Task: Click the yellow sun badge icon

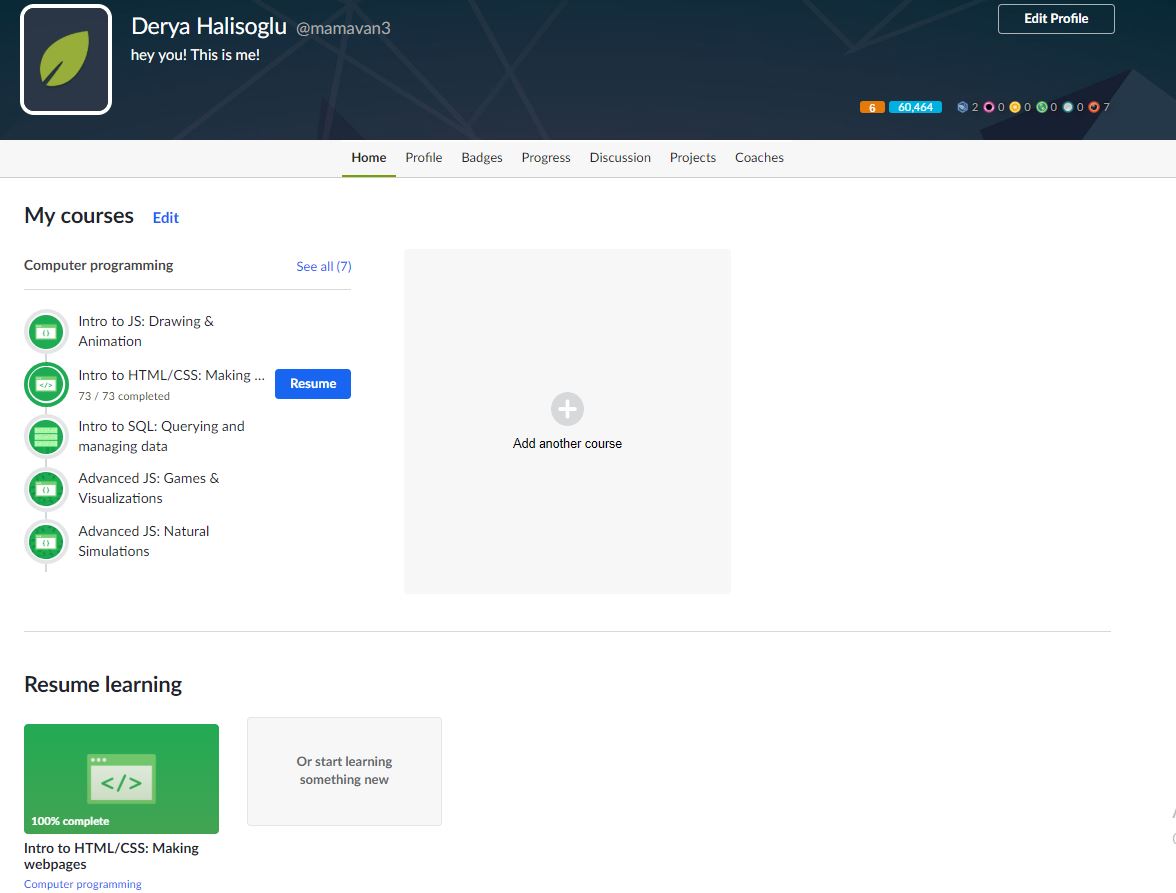Action: click(x=1015, y=107)
